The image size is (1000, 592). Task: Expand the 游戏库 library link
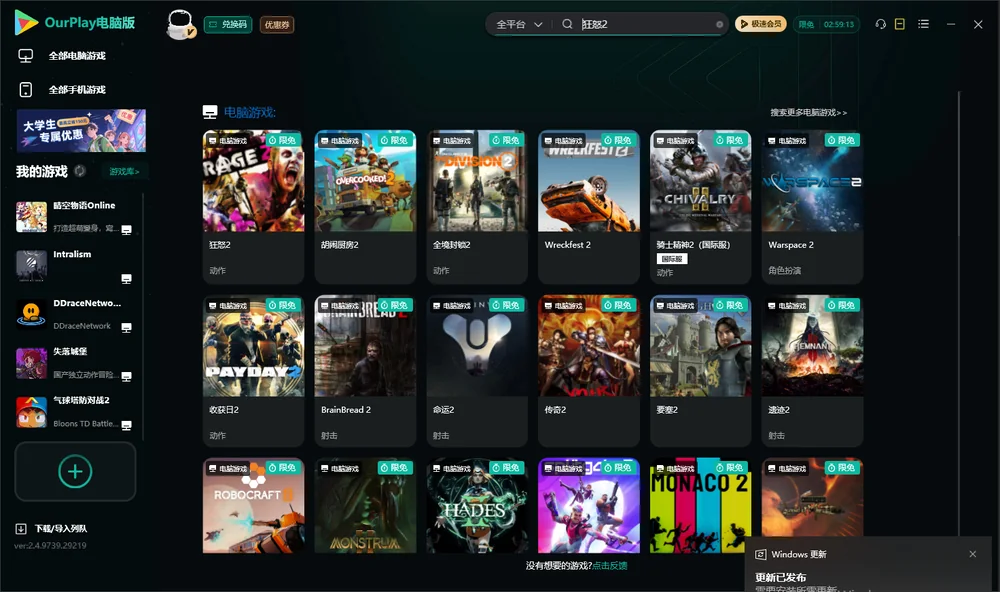tap(124, 171)
